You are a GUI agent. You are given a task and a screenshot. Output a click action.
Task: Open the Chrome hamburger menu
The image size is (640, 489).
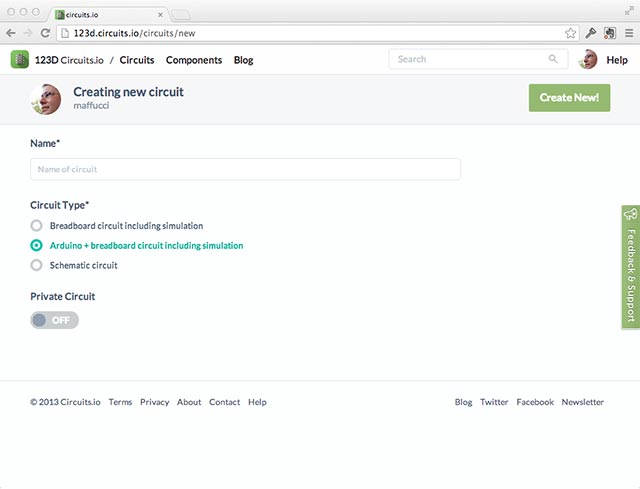pyautogui.click(x=628, y=33)
